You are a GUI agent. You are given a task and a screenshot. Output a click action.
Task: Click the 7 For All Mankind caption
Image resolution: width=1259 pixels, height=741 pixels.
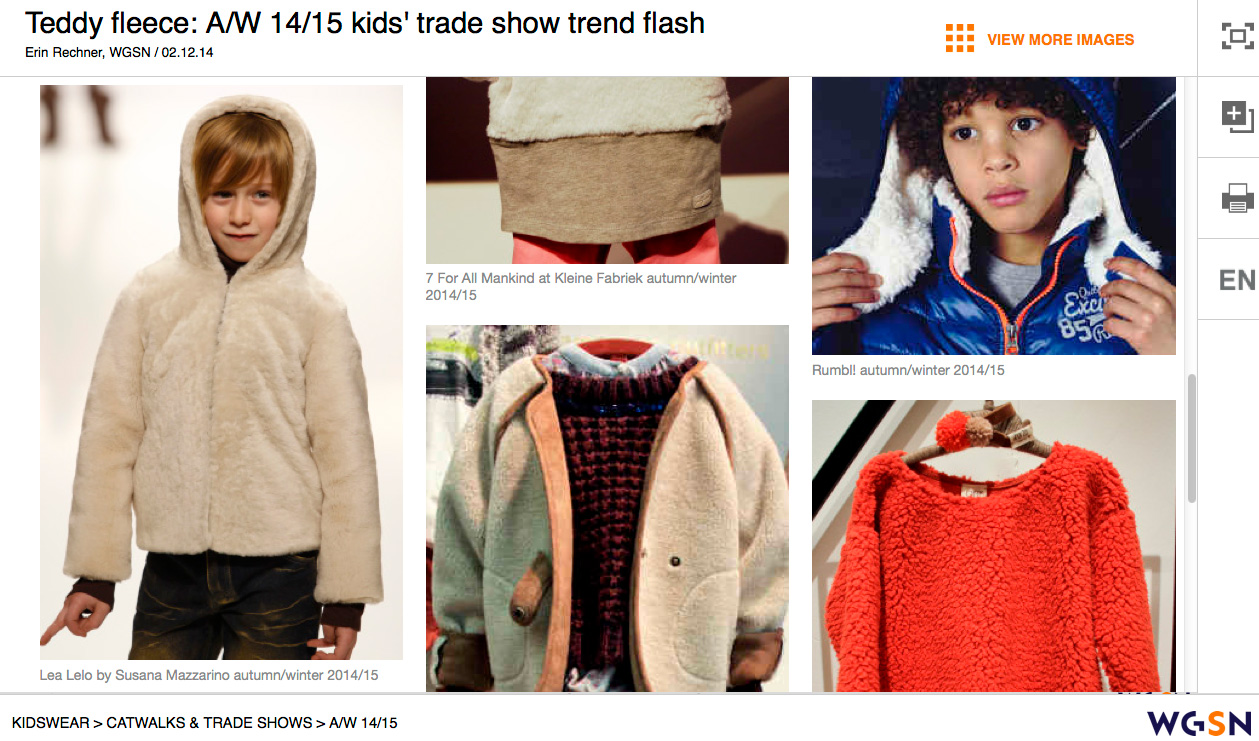click(581, 286)
